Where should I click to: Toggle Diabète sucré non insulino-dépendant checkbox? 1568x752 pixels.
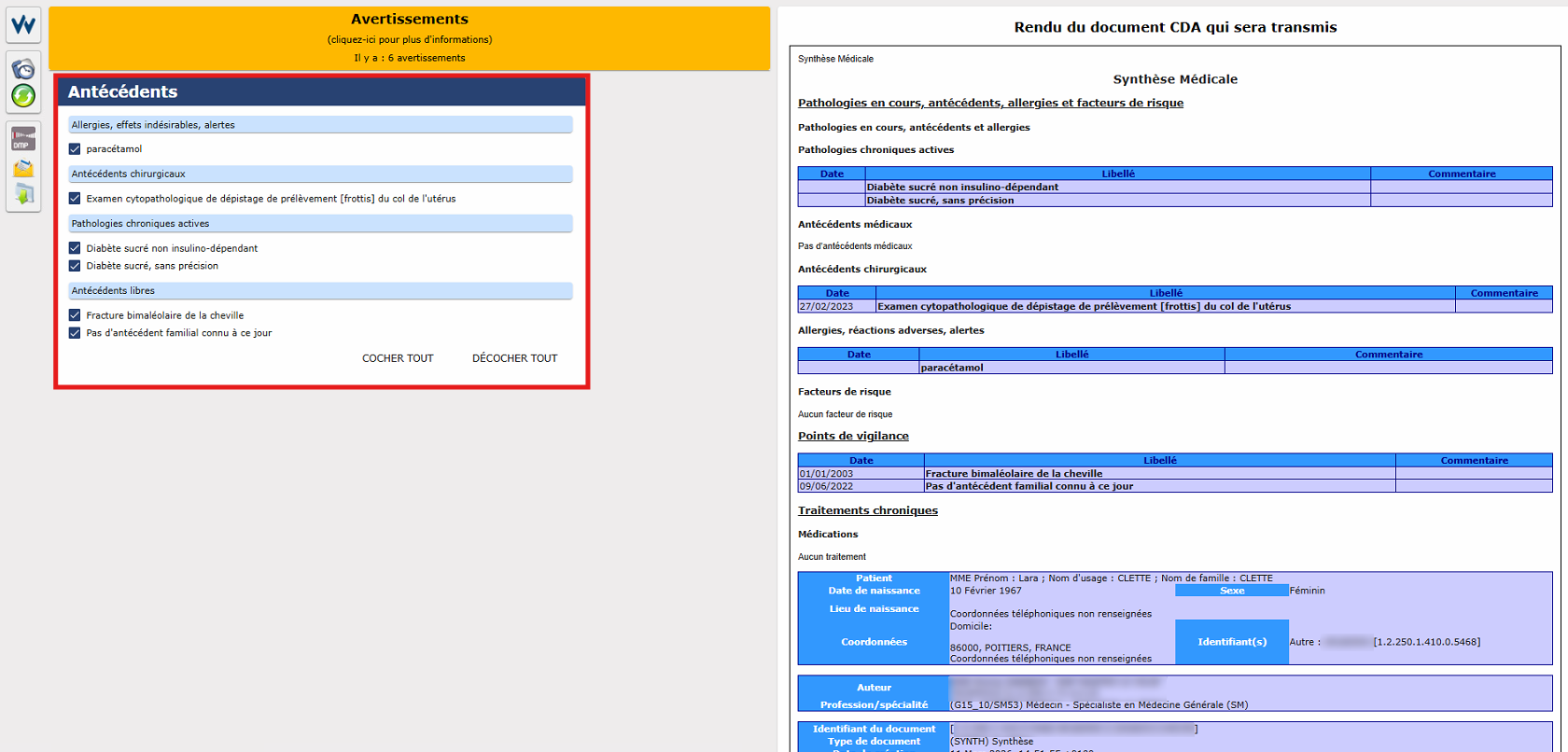[x=75, y=248]
